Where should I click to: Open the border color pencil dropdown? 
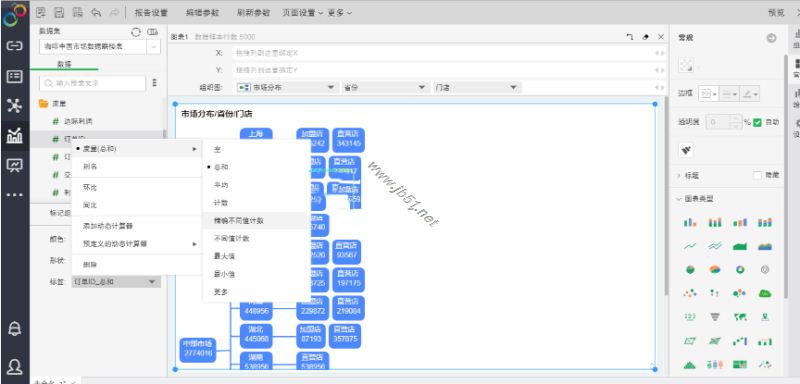(x=749, y=94)
